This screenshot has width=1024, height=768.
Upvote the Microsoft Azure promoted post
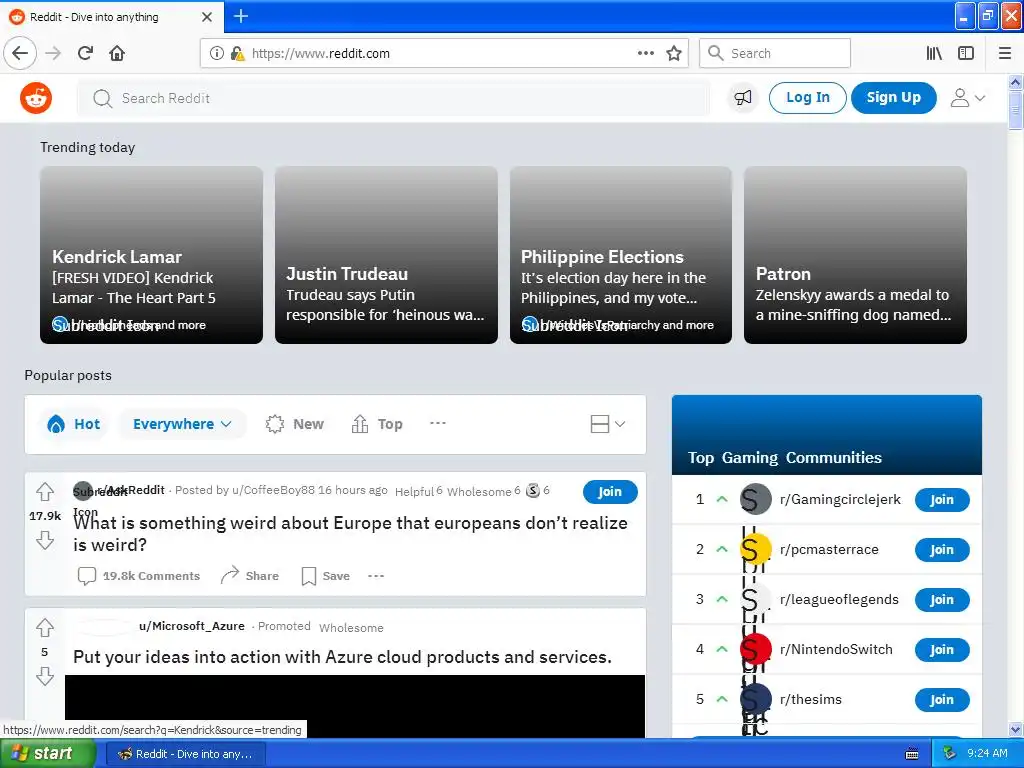click(x=44, y=628)
